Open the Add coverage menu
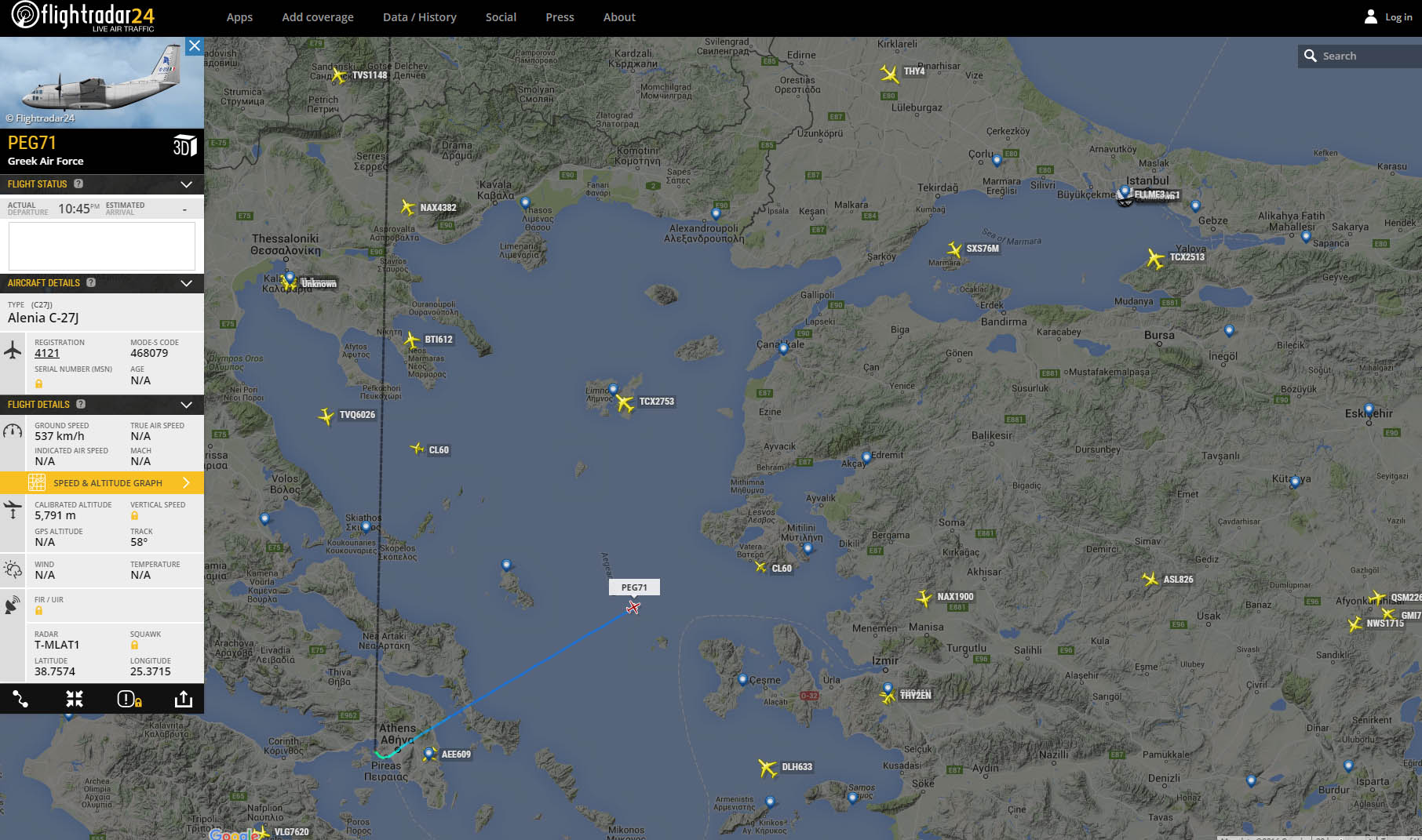Image resolution: width=1422 pixels, height=840 pixels. coord(318,17)
